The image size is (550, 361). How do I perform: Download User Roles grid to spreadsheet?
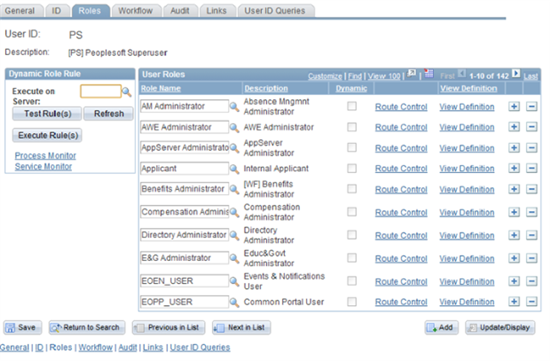(428, 73)
